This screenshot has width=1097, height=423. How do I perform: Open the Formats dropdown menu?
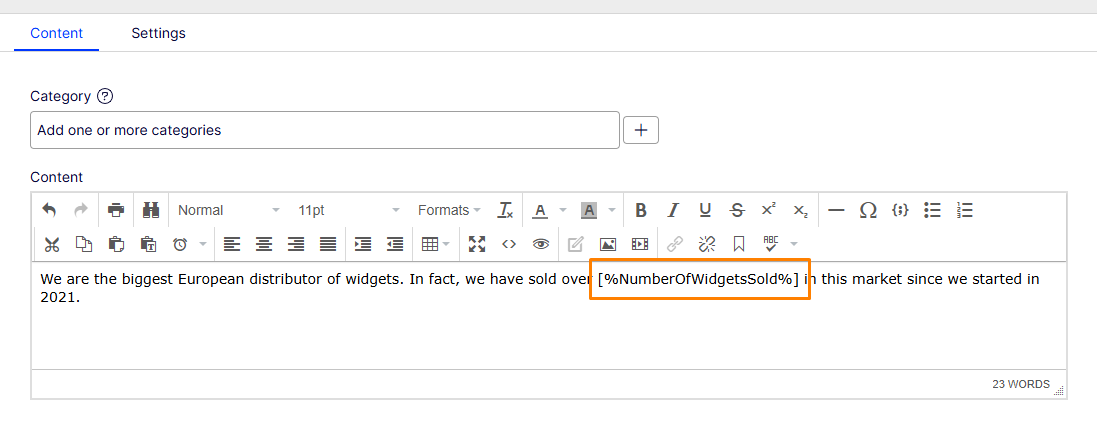(x=448, y=210)
